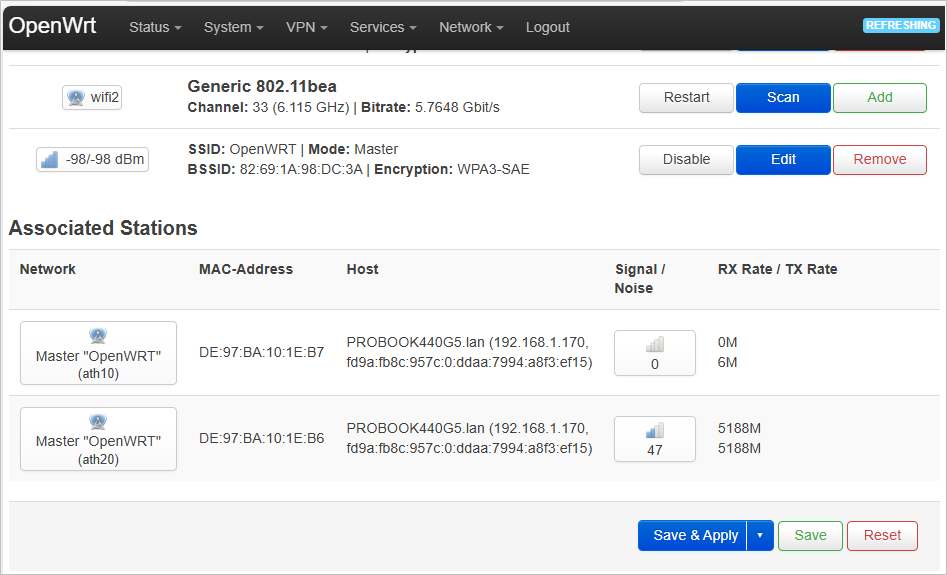Open the System menu
The height and width of the screenshot is (575, 947).
(x=233, y=27)
